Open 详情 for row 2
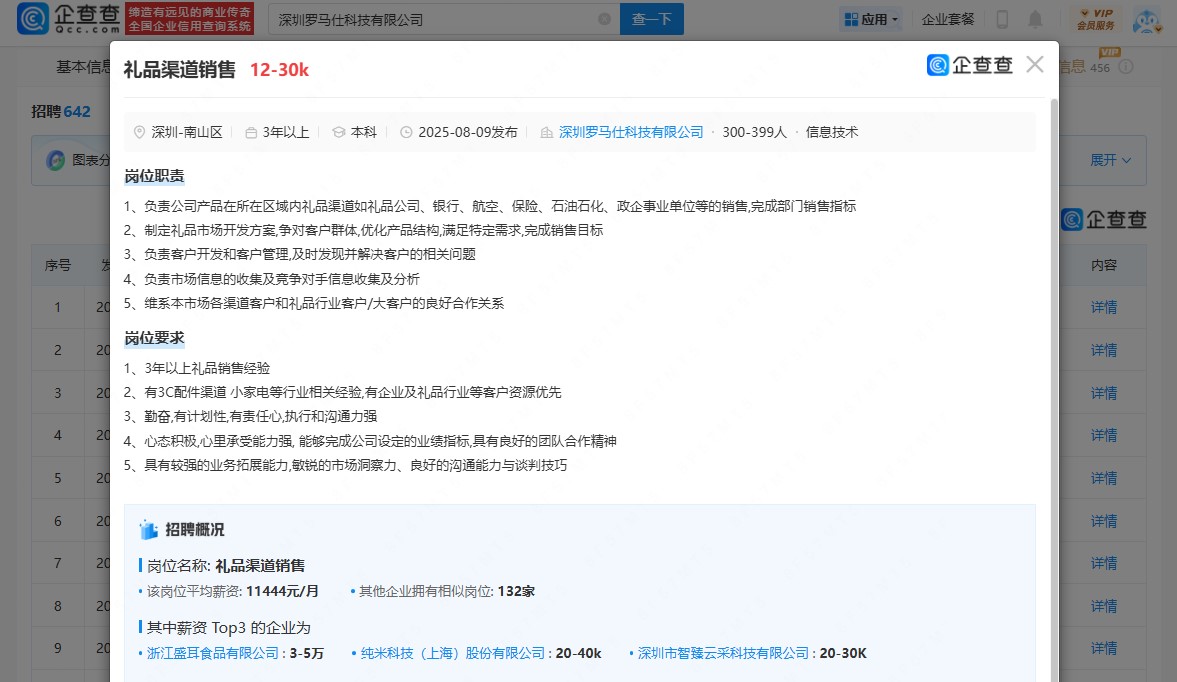This screenshot has height=682, width=1177. click(1103, 350)
